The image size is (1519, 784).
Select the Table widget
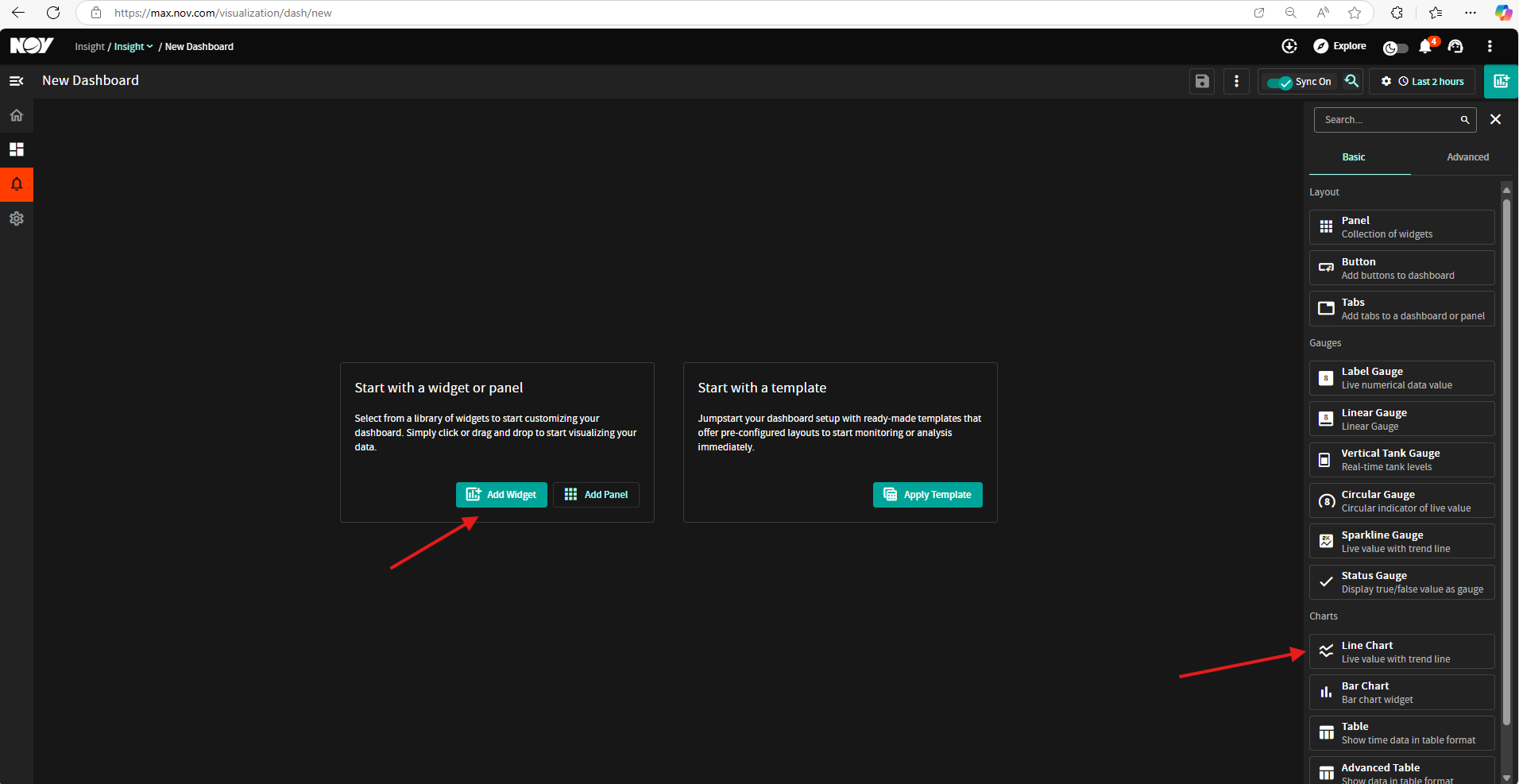point(1402,733)
